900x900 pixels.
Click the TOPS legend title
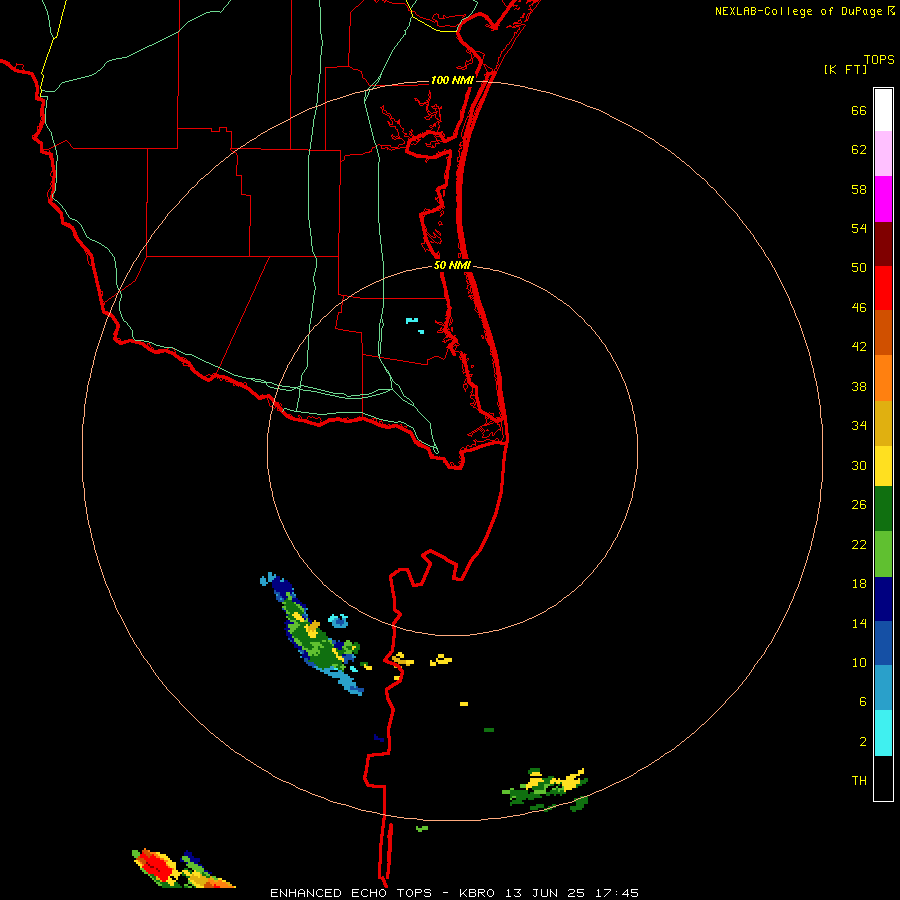(879, 60)
